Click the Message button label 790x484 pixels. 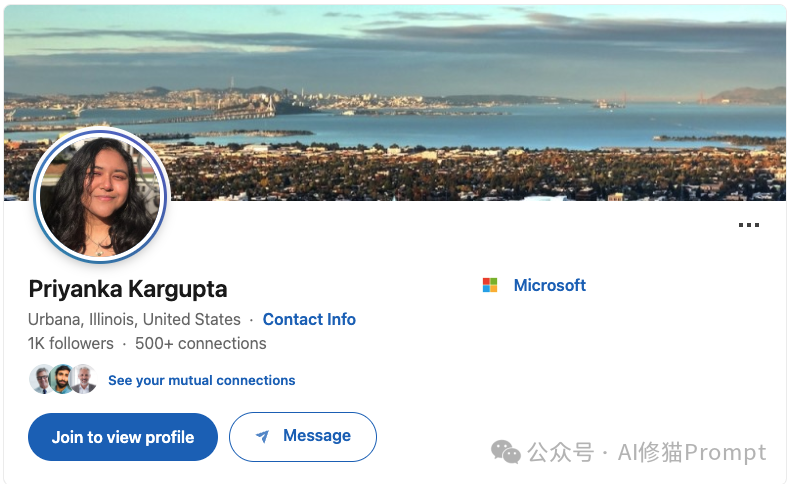[316, 436]
